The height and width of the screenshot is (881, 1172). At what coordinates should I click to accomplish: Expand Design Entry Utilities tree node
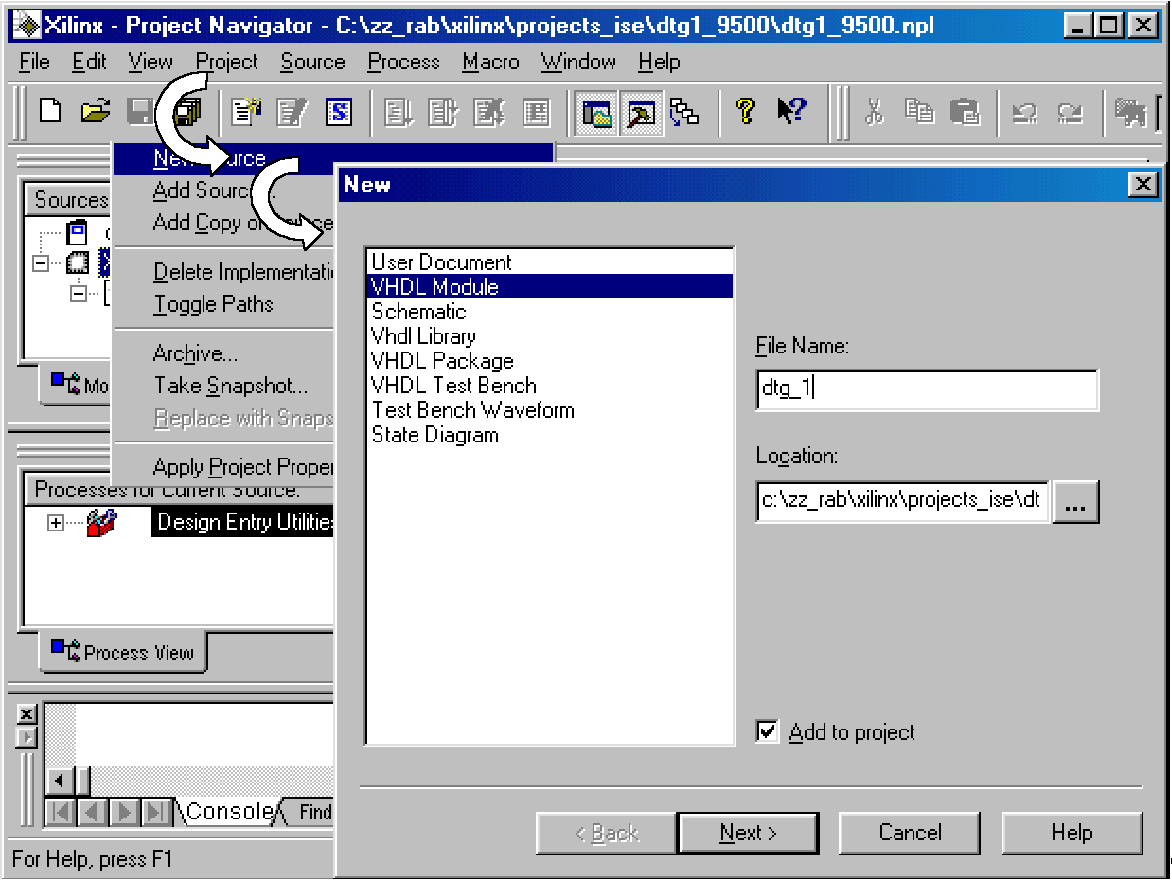pos(55,522)
